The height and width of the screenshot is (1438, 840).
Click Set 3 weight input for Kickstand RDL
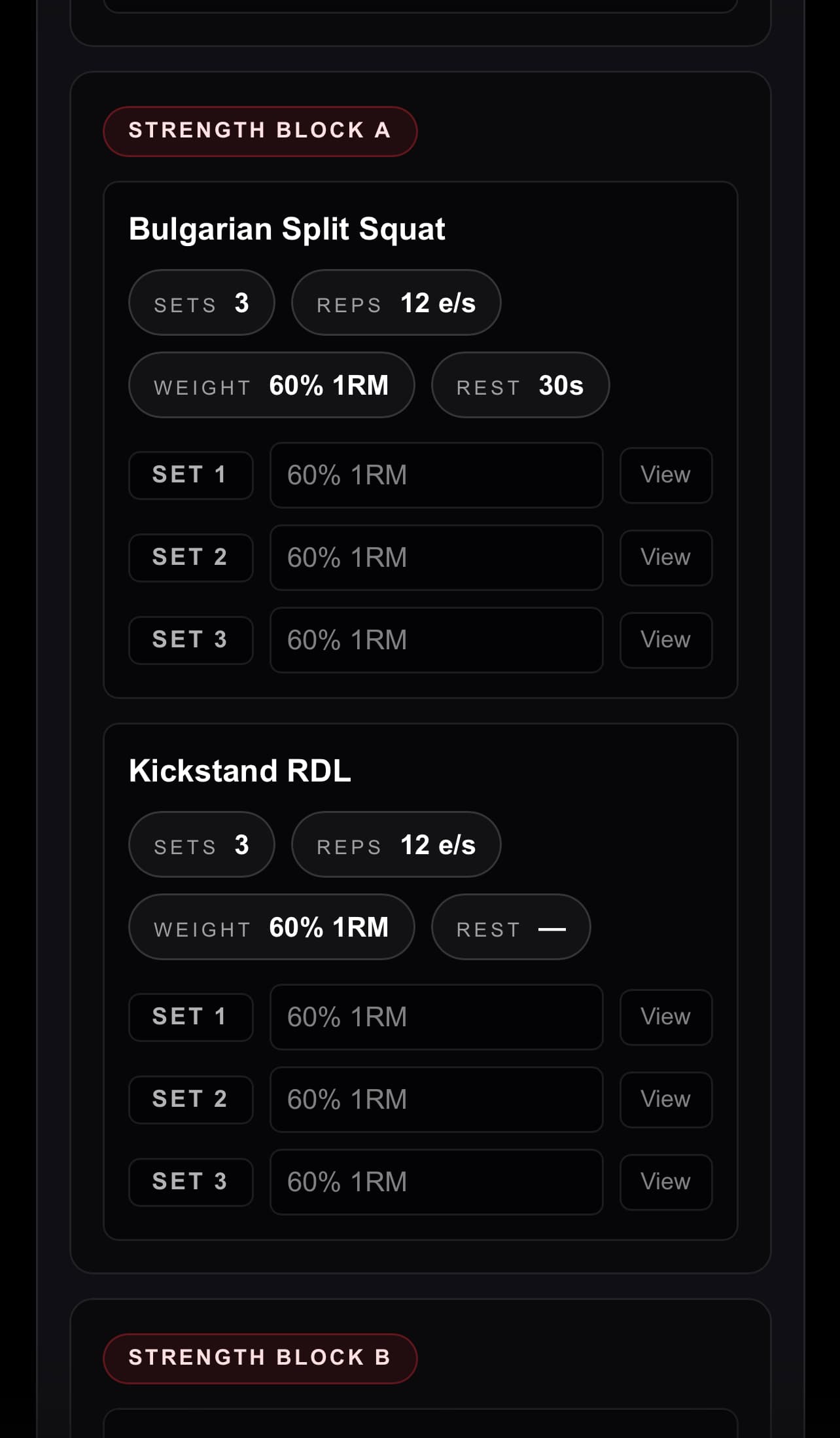coord(436,1181)
